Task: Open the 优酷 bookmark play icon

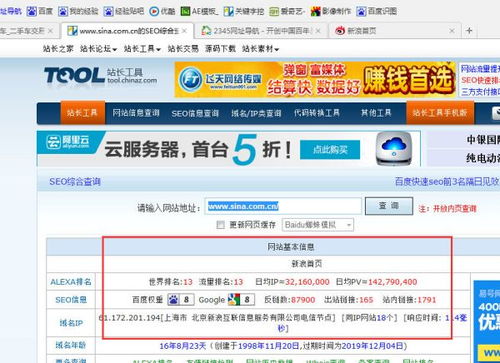Action: 154,11
